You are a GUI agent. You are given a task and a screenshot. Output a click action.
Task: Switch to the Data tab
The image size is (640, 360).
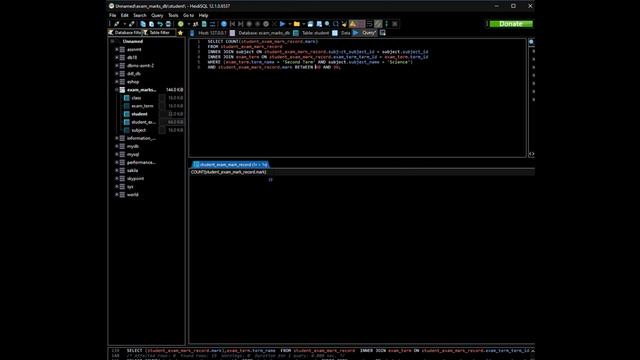pos(341,33)
